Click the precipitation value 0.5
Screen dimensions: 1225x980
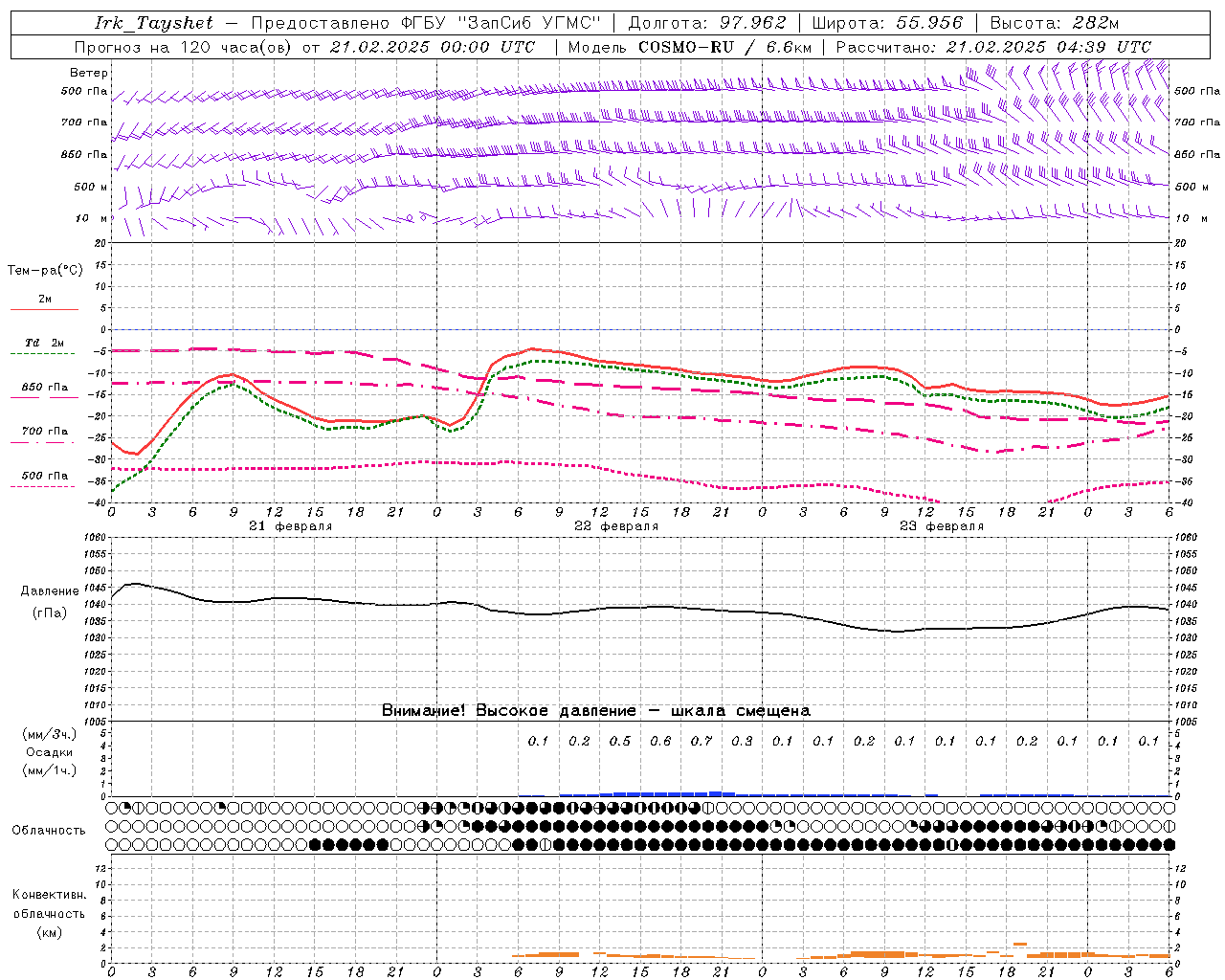(620, 742)
